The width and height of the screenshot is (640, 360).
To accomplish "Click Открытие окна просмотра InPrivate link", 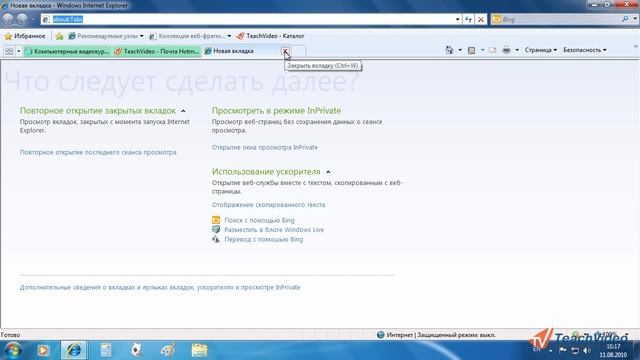I will (264, 147).
